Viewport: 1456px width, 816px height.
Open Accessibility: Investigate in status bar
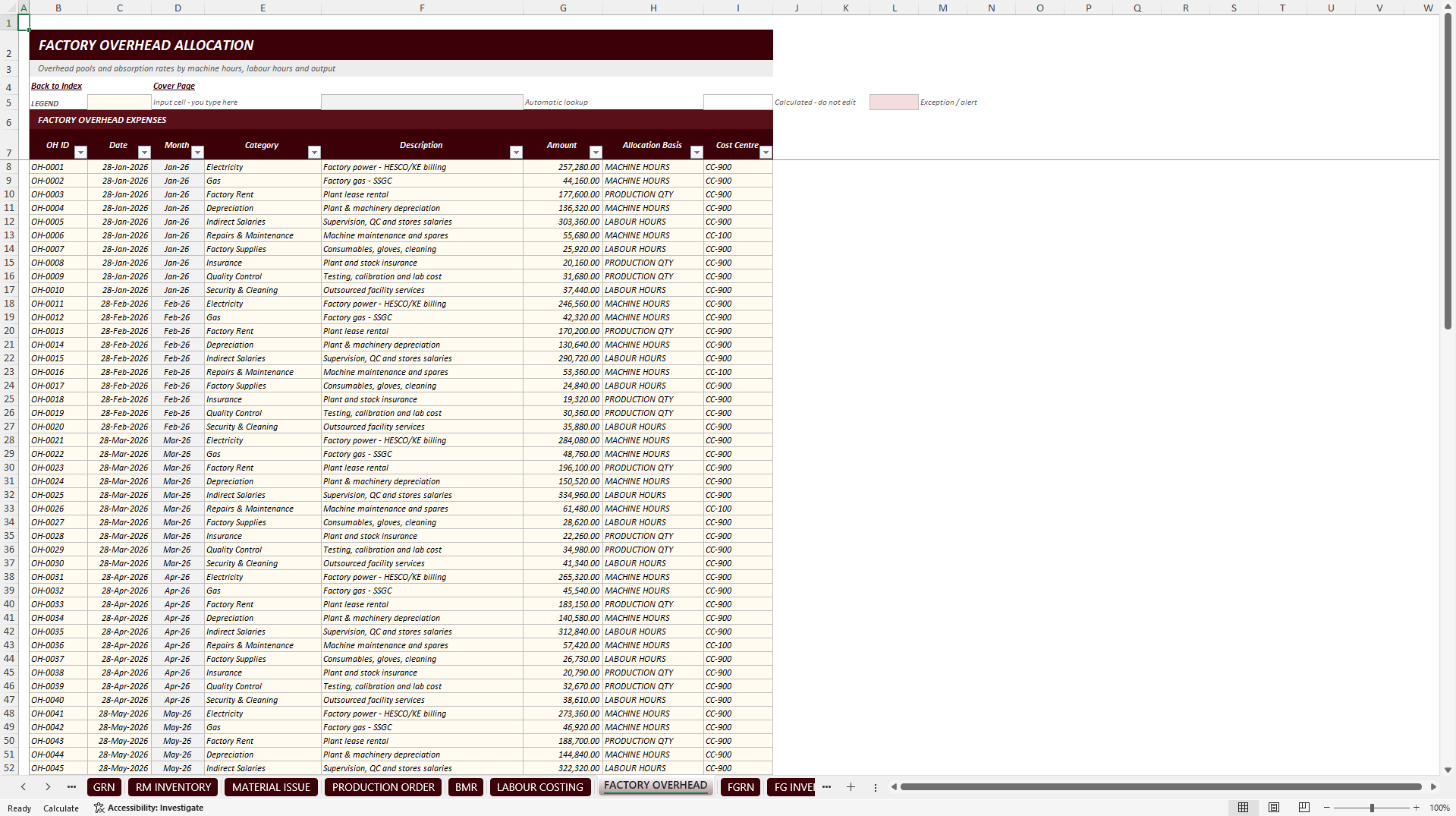point(149,808)
